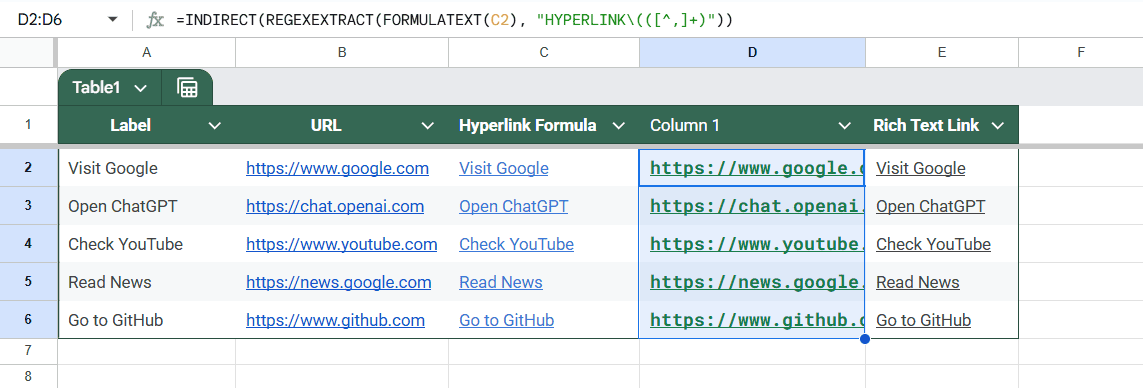
Task: Click the Check YouTube hyperlink formula cell
Action: (x=516, y=244)
